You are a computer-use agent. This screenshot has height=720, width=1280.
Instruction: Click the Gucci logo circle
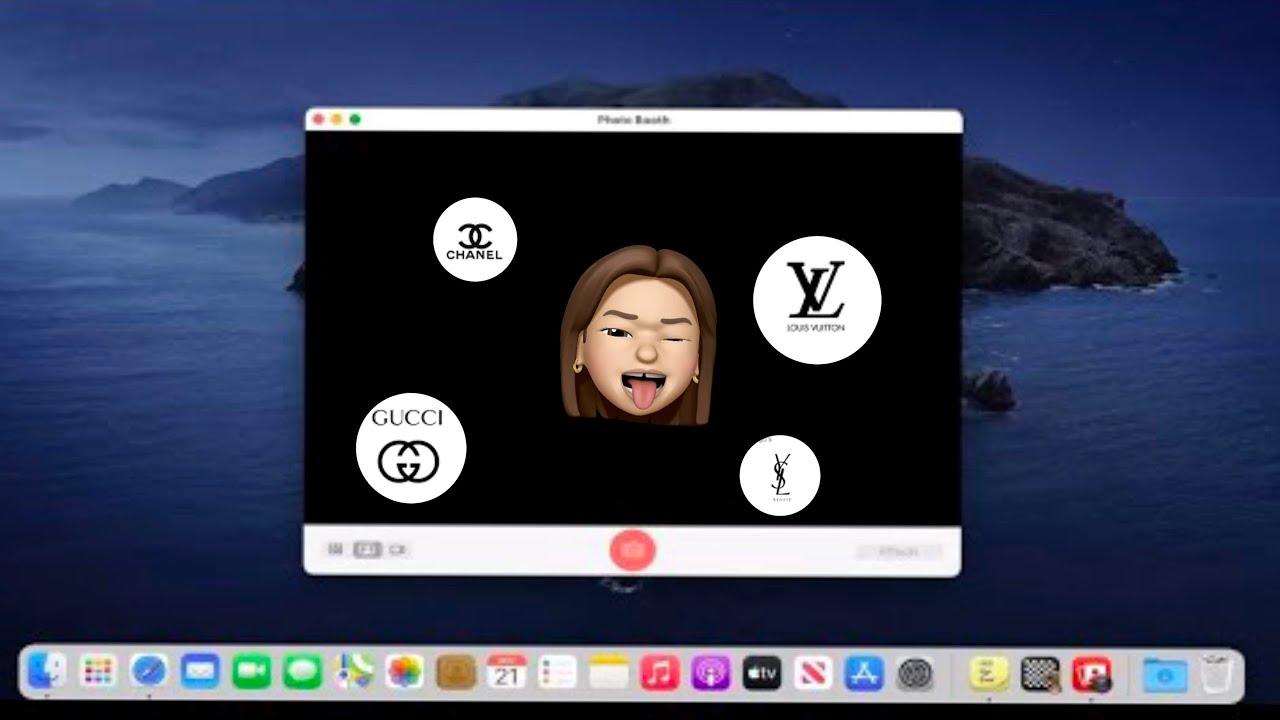pyautogui.click(x=411, y=448)
